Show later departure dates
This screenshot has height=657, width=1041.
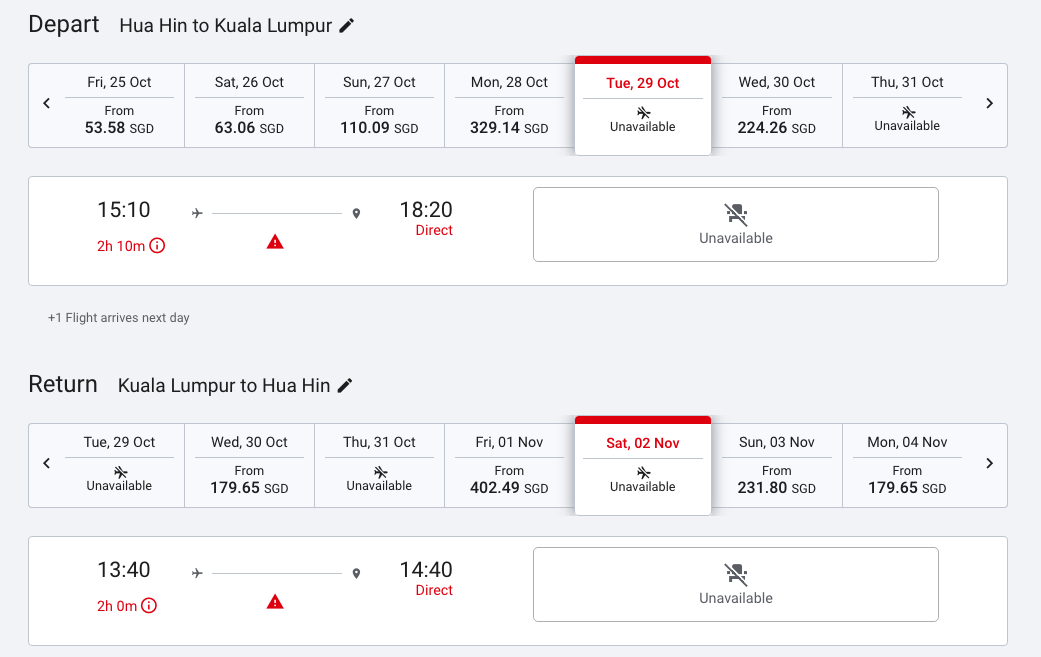tap(989, 104)
